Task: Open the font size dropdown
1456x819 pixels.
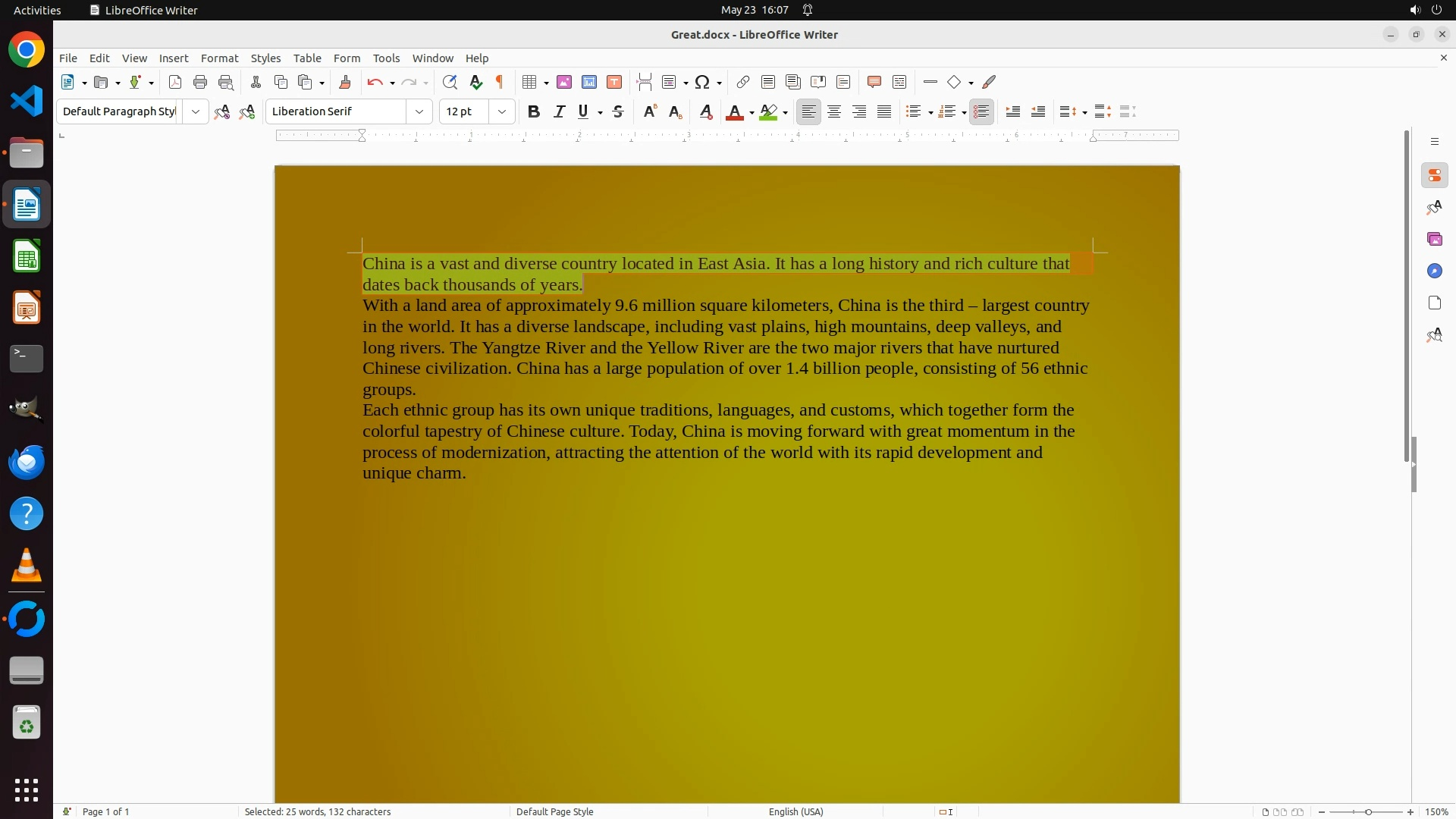Action: pyautogui.click(x=502, y=111)
